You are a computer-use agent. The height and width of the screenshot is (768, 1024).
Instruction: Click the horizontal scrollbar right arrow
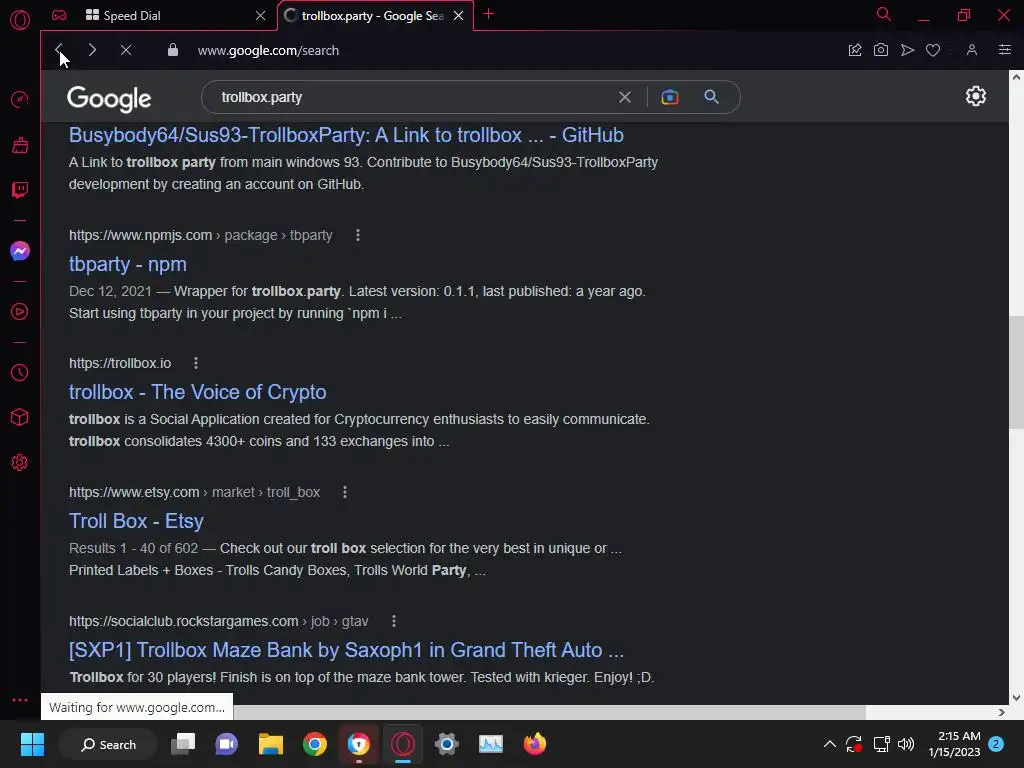coord(1001,712)
